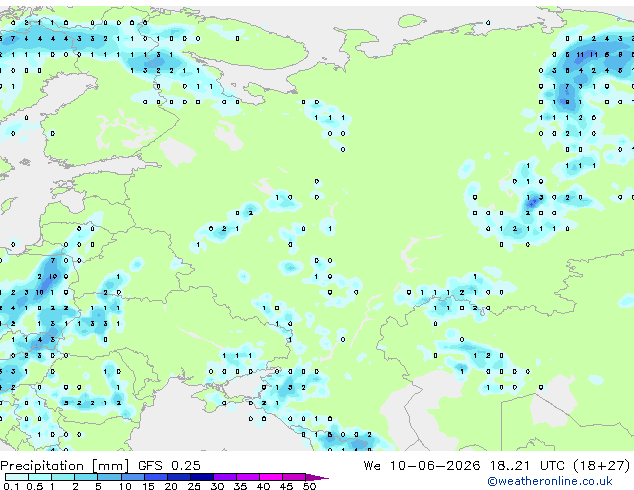This screenshot has height=490, width=634.
Task: Pick the legend swatch between 25 and 30
Action: 201,477
